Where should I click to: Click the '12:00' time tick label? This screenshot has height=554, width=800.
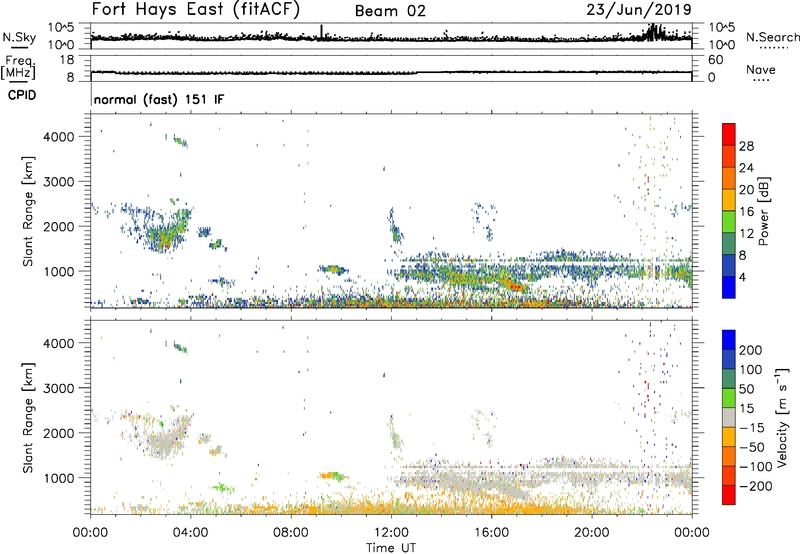[391, 533]
